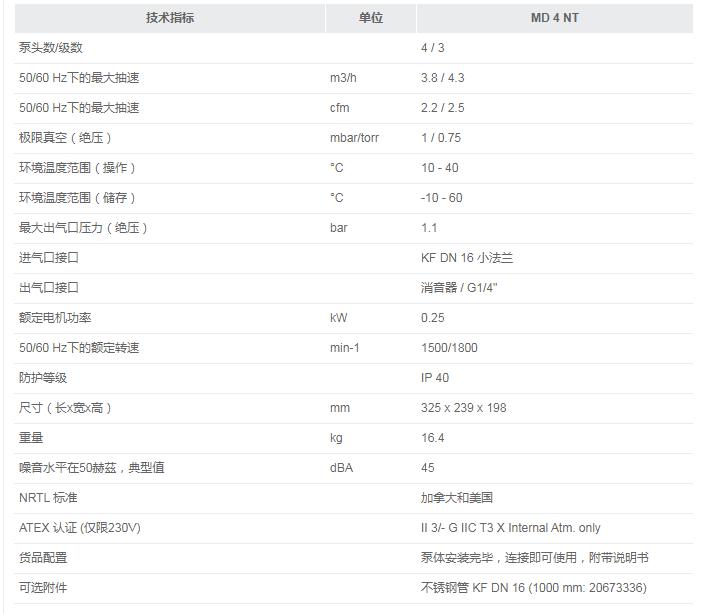Click the 技术指标 column header

click(170, 18)
